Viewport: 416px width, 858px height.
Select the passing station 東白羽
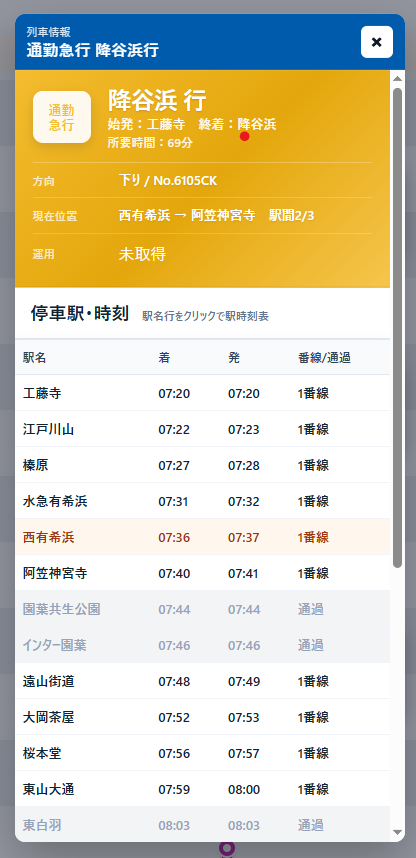pyautogui.click(x=203, y=824)
